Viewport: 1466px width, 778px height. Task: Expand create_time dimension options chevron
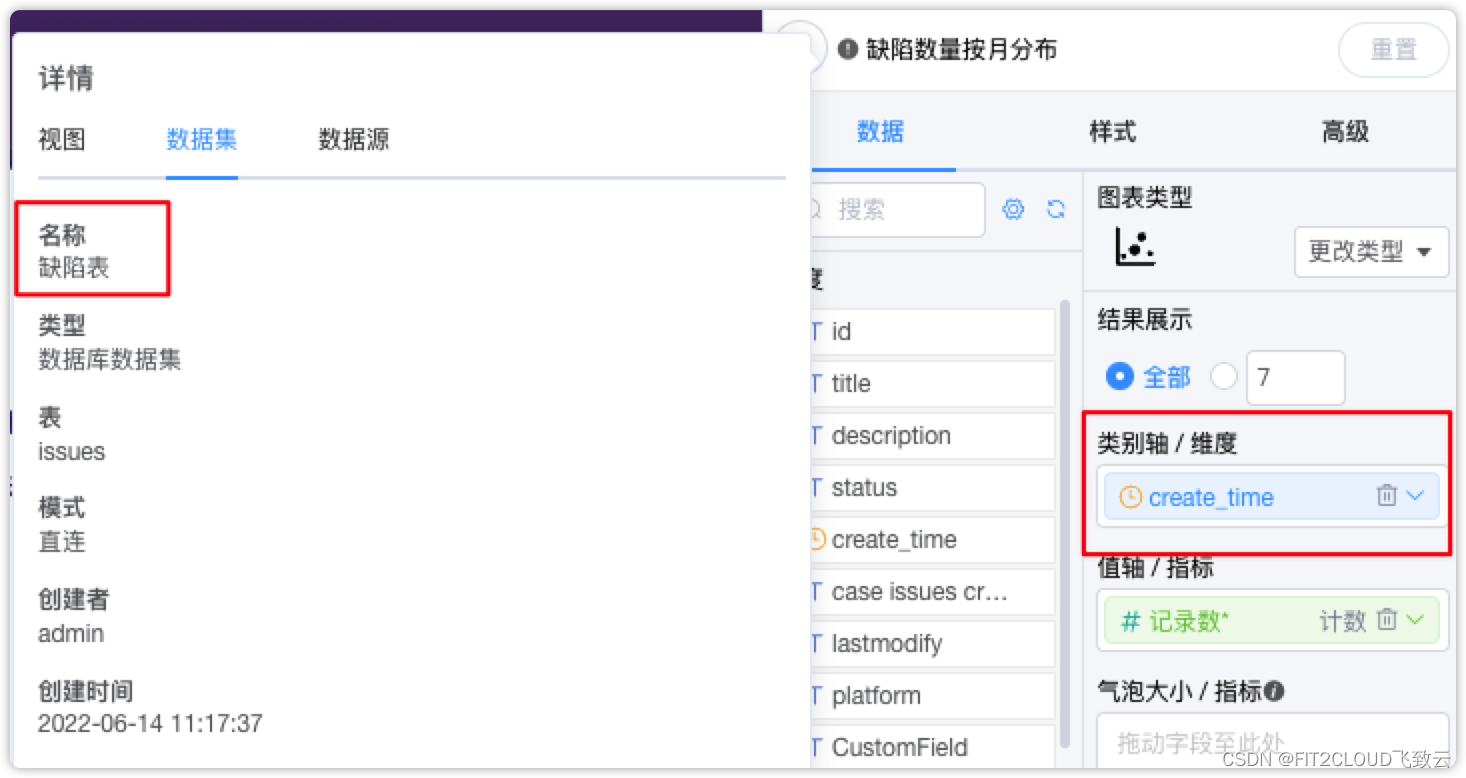(1415, 495)
